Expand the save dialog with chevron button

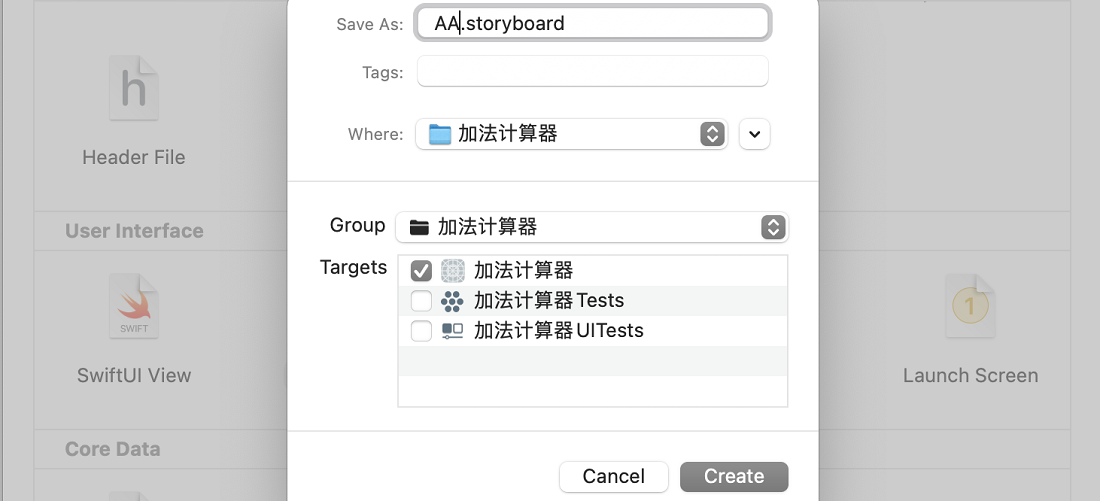755,134
